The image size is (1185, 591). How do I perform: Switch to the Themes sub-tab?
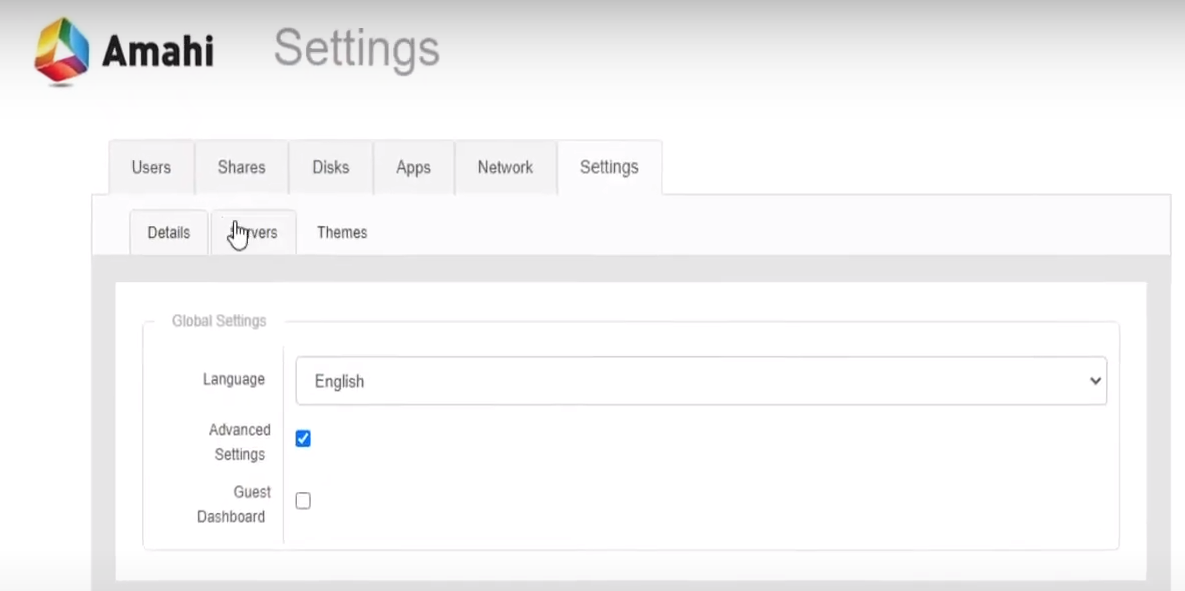342,233
